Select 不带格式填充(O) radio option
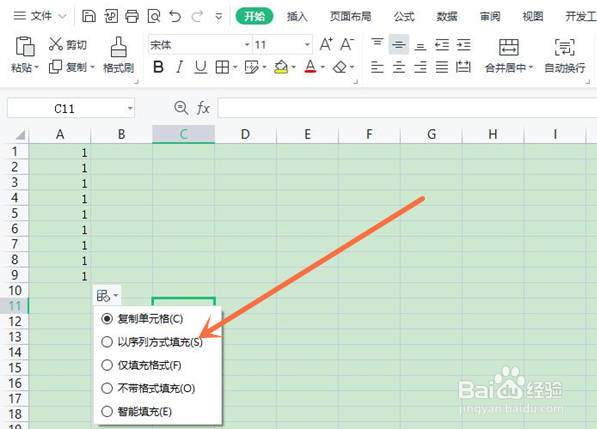 click(x=148, y=388)
